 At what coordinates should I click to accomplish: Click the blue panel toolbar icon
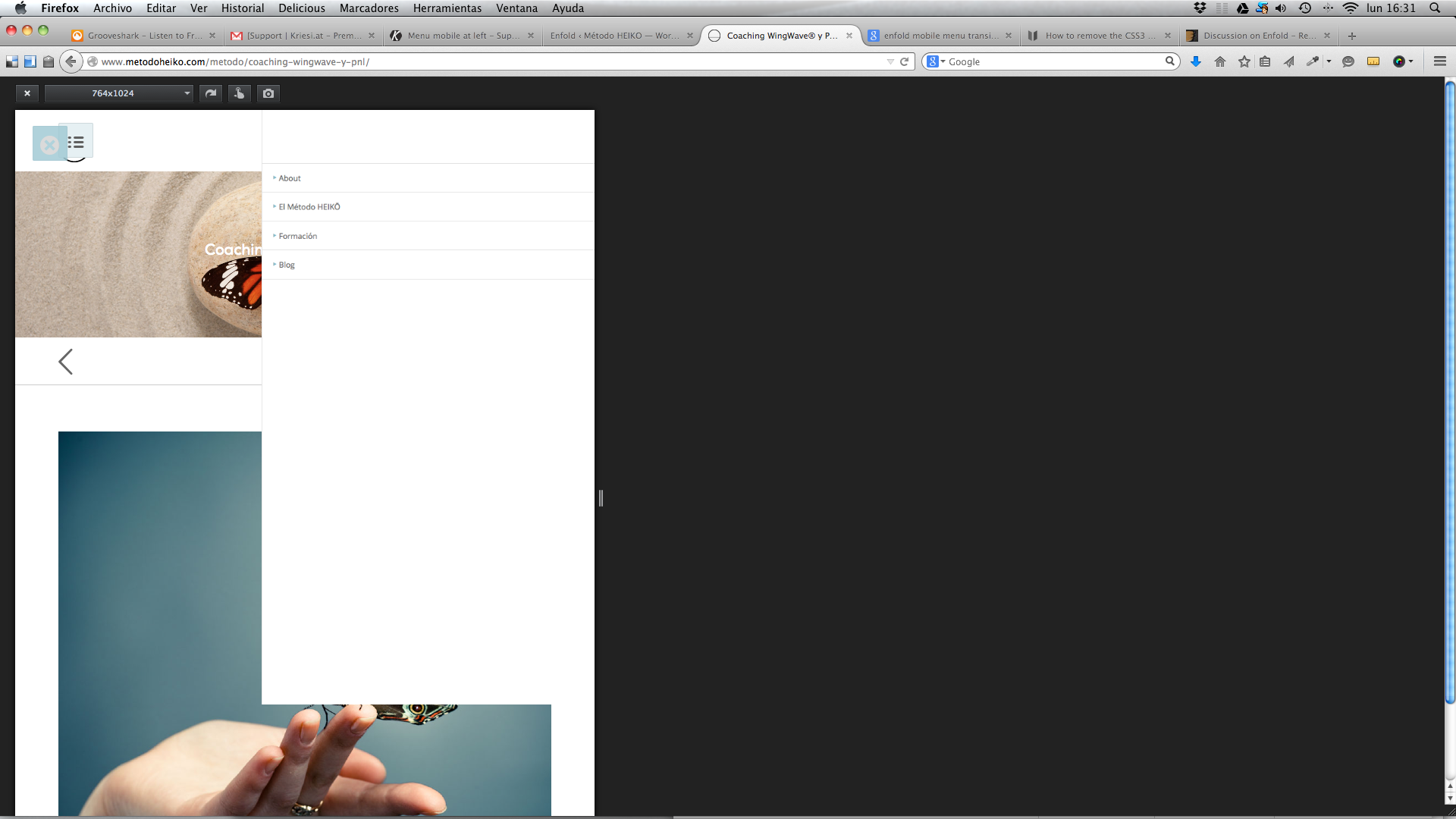point(30,61)
